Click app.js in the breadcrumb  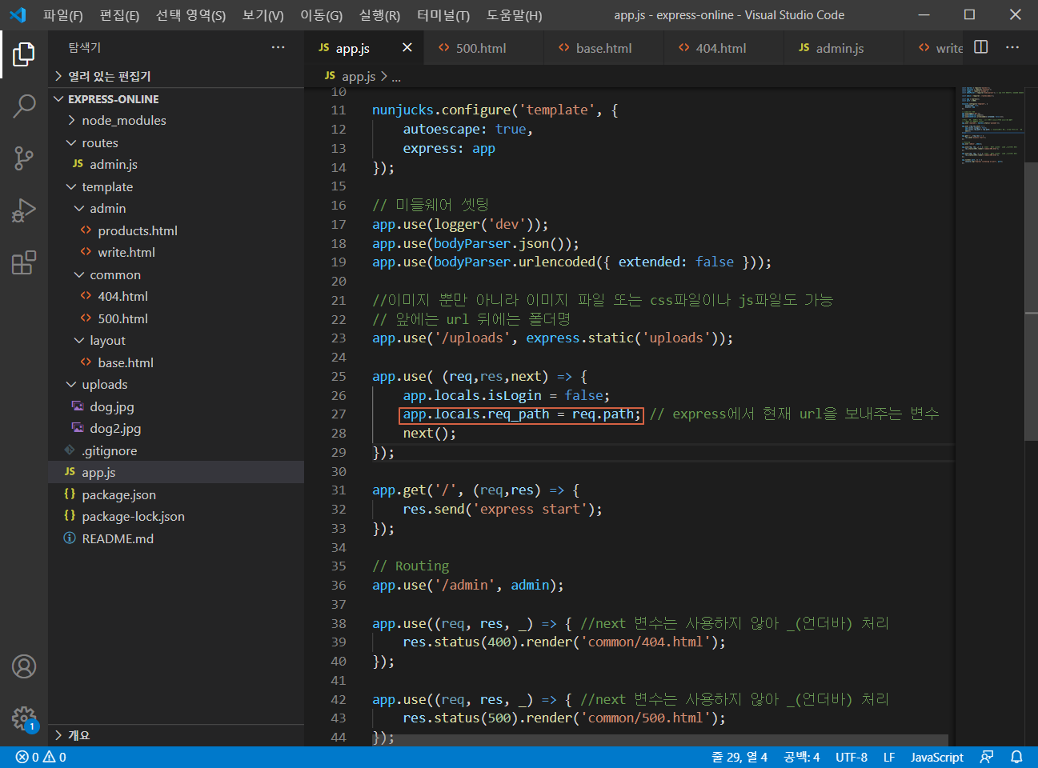click(358, 76)
